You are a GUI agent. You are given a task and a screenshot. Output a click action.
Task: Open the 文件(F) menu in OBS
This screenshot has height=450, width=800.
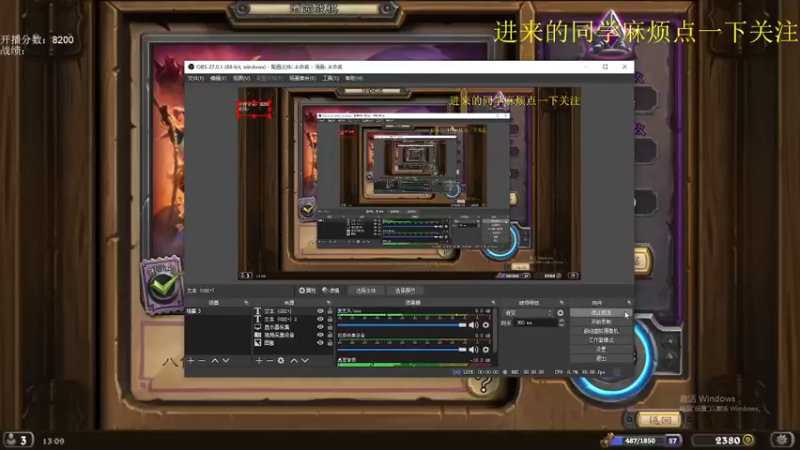195,78
